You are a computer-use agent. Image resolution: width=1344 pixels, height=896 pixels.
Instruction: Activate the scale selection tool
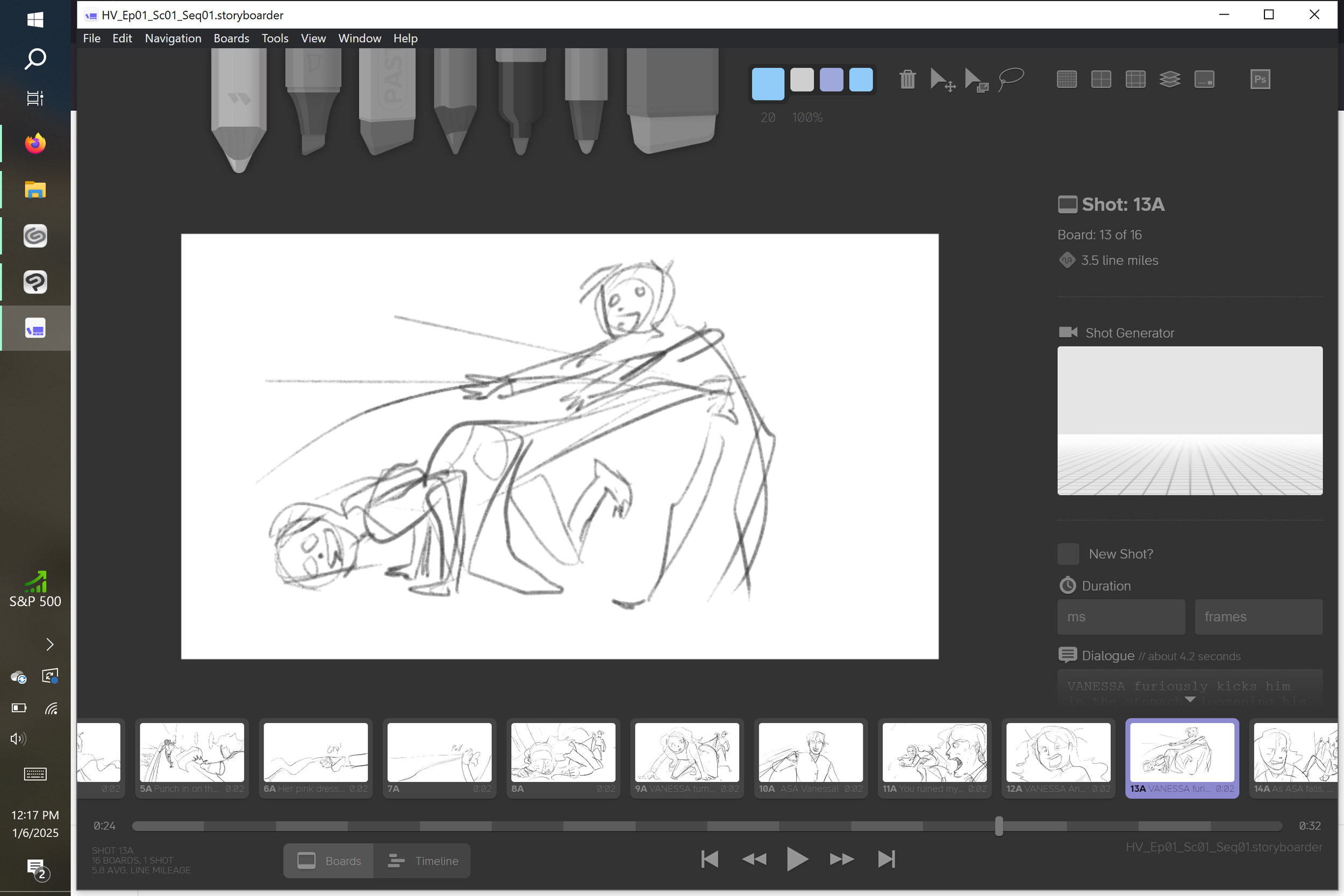tap(976, 80)
